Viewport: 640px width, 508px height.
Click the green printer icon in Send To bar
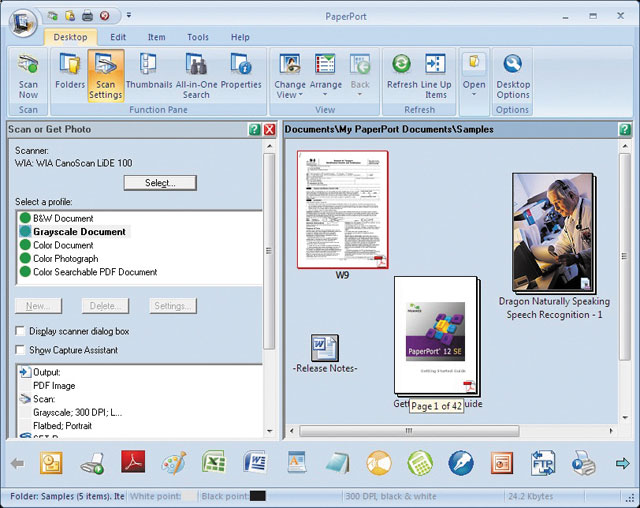click(x=92, y=464)
